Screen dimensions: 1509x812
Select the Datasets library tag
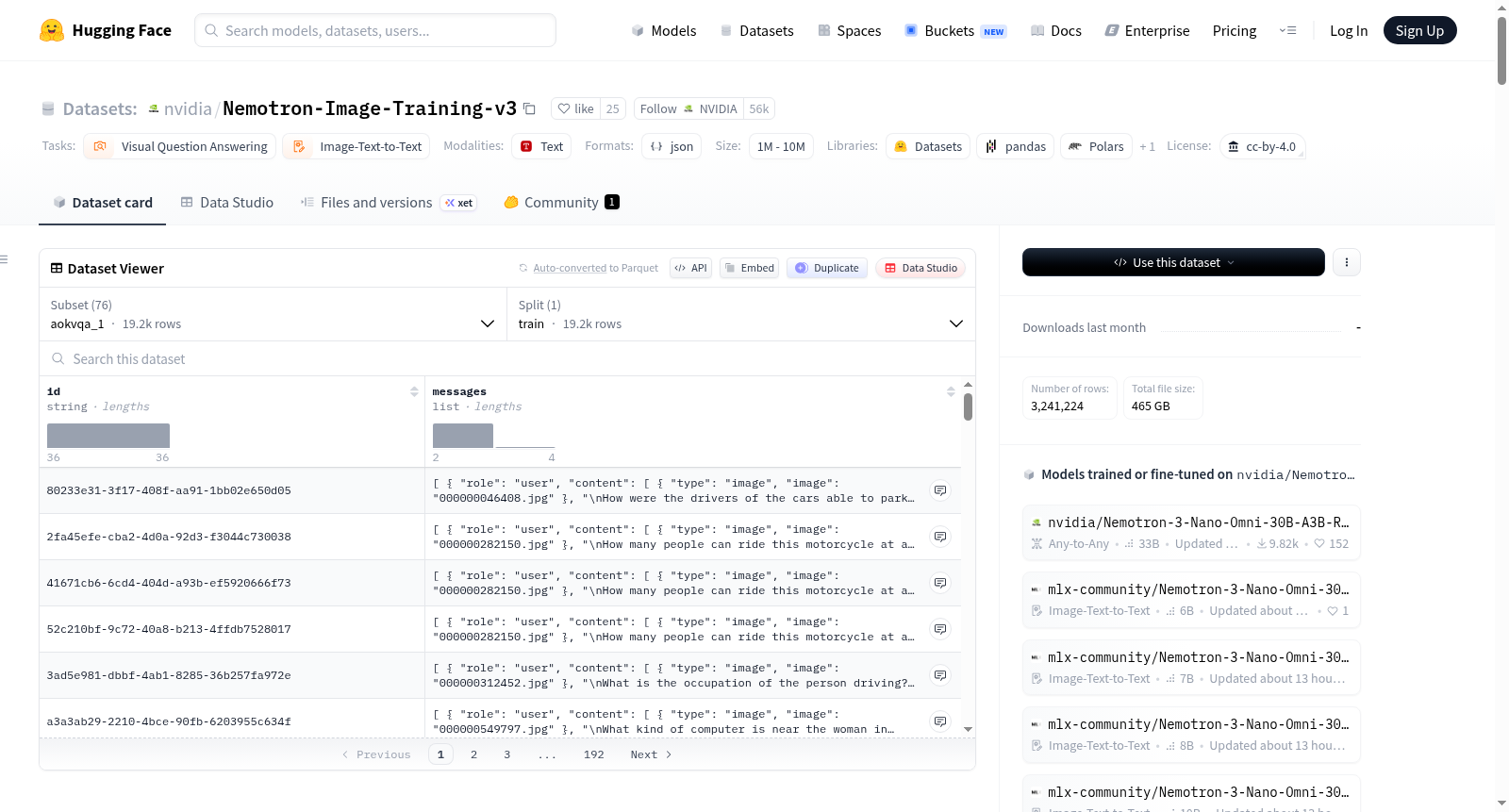pos(928,146)
